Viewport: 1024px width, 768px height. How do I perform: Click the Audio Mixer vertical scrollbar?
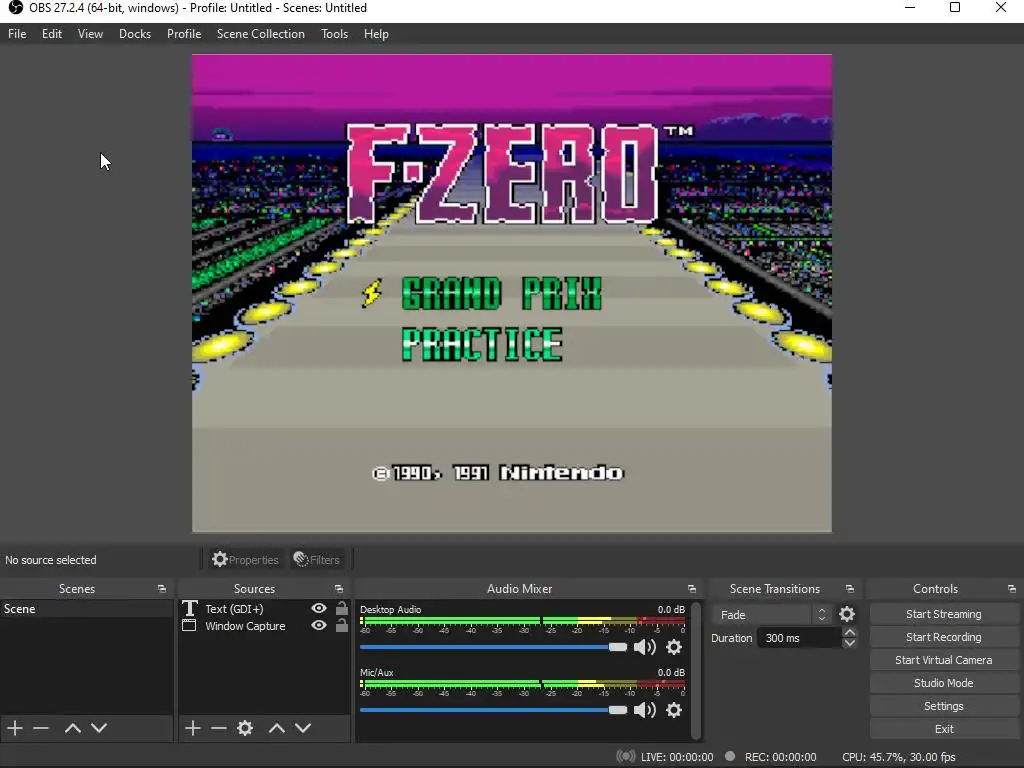[696, 671]
